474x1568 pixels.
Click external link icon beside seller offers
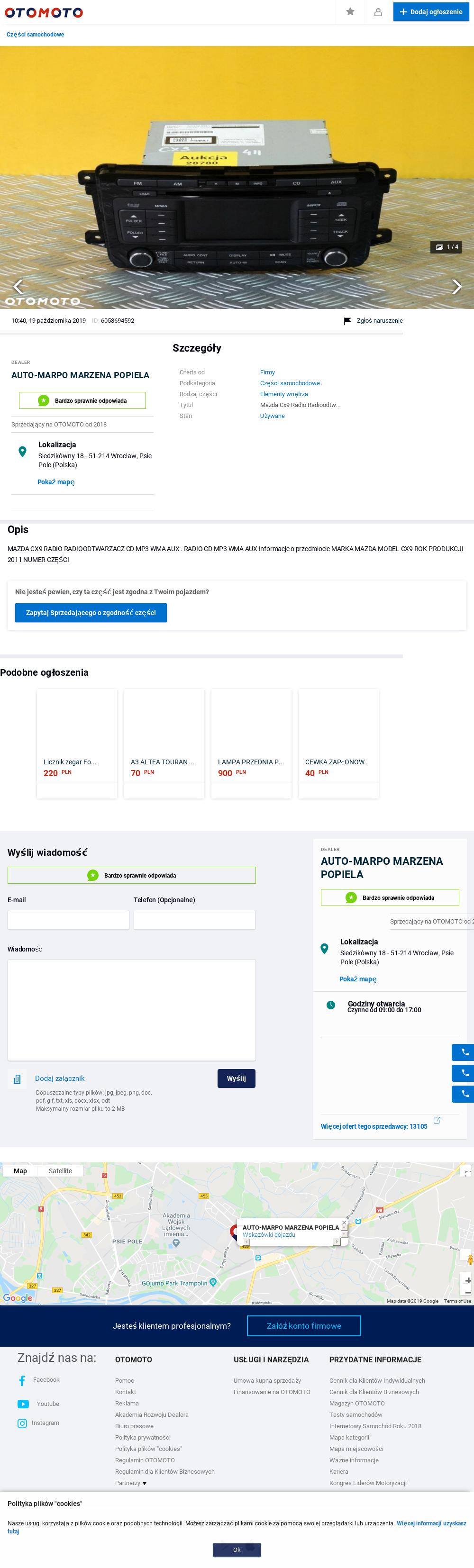(x=437, y=1120)
